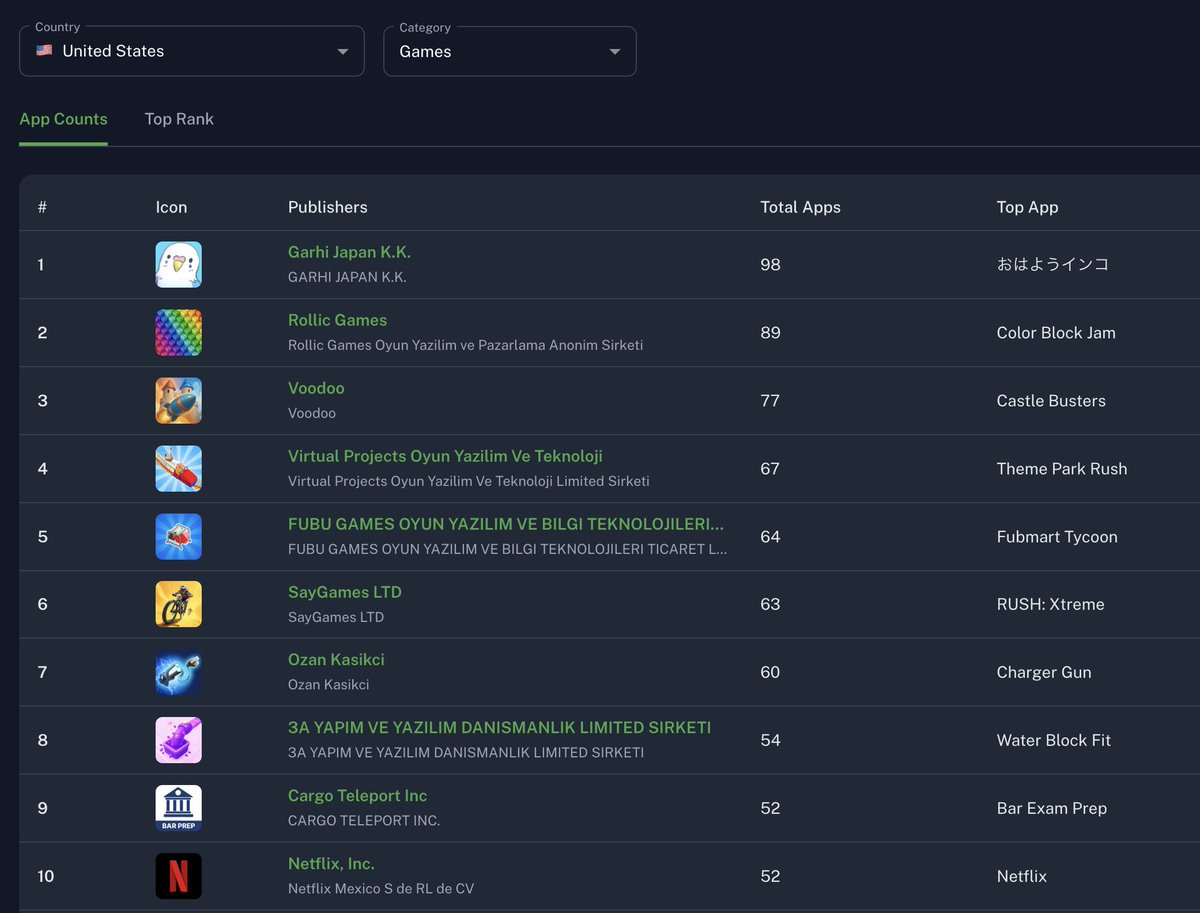Click the Category dropdown arrow
This screenshot has height=913, width=1200.
(x=615, y=52)
